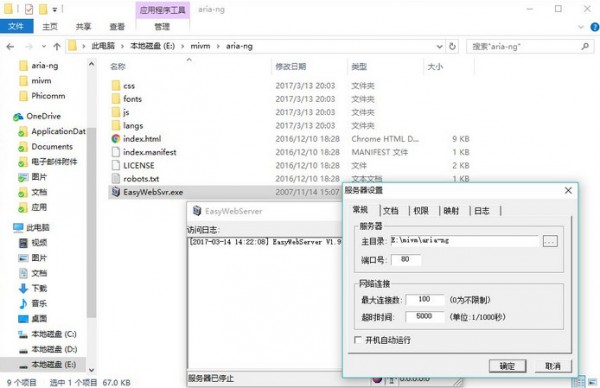Select the EasyWebSvr.exe application icon
Viewport: 600px width, 388px height.
(116, 192)
